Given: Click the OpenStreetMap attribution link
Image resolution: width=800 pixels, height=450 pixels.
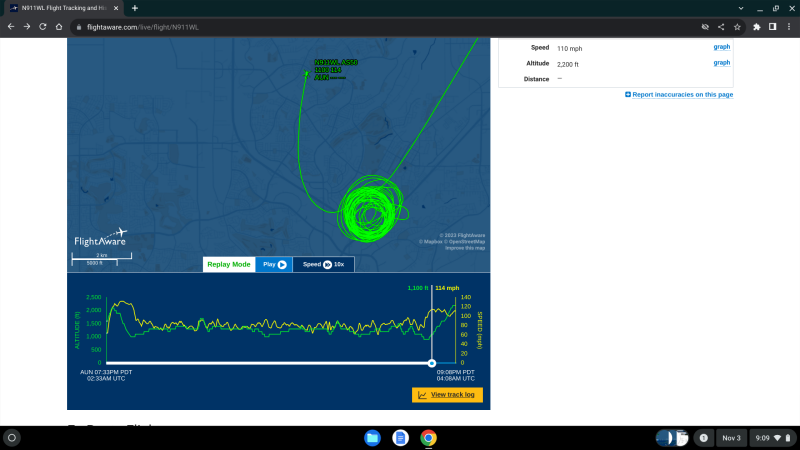Looking at the screenshot, I should (464, 242).
